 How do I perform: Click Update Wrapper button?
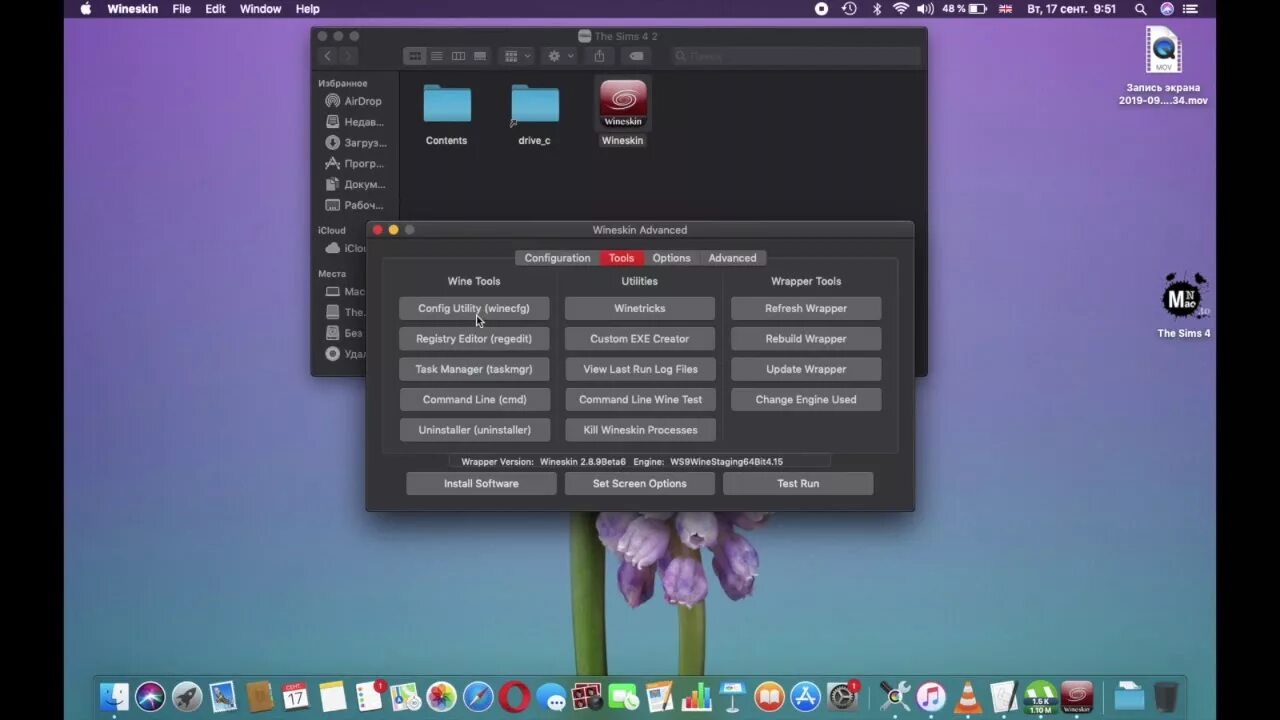click(x=806, y=369)
